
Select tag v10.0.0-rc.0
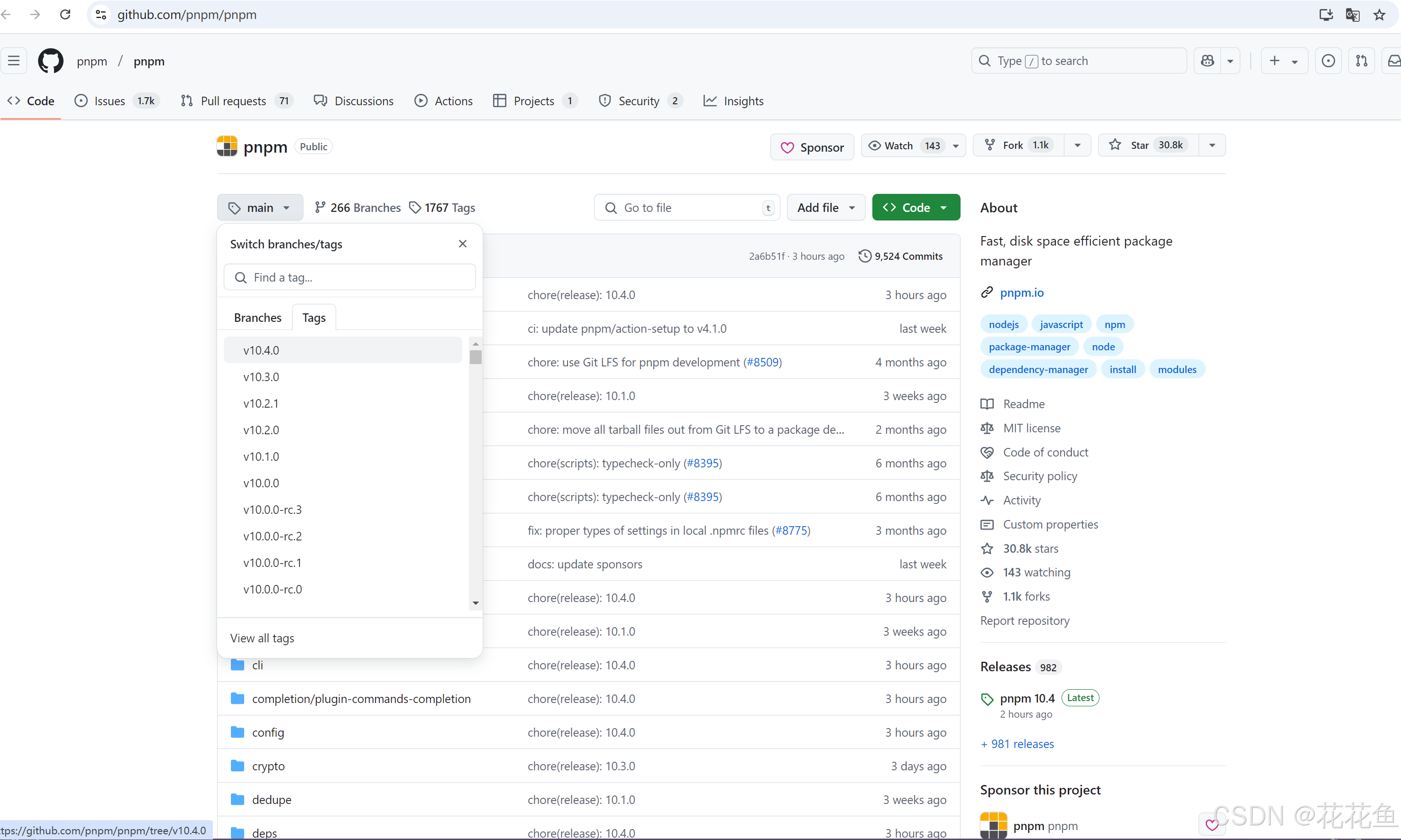pos(343,589)
